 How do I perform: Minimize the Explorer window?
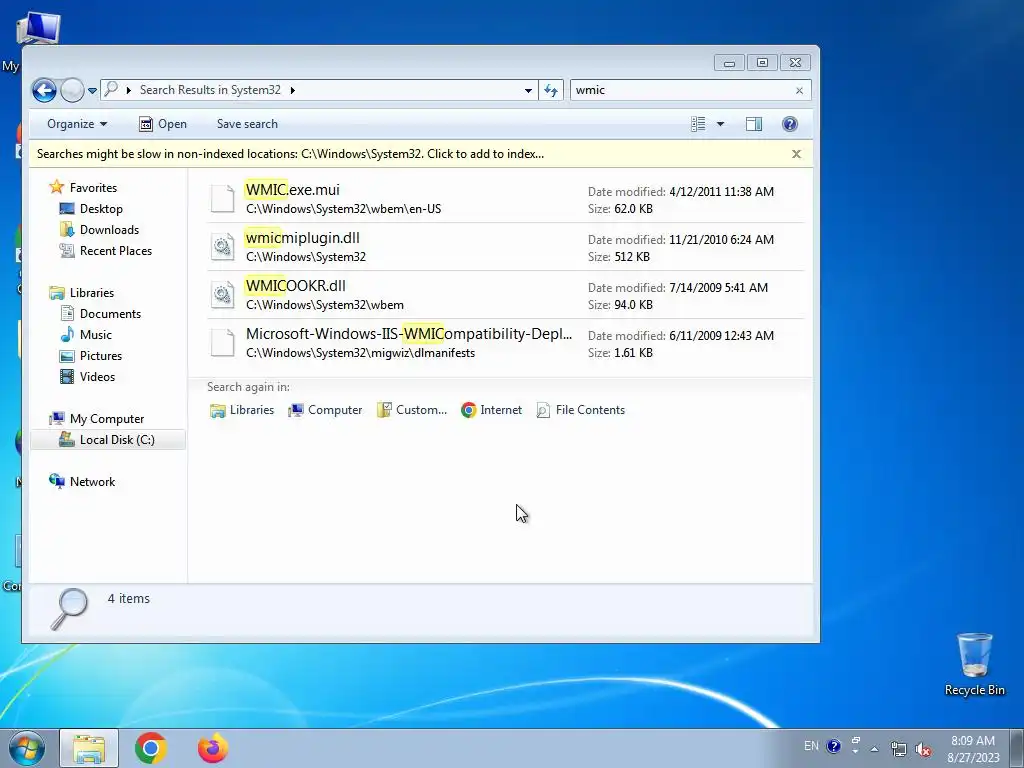(729, 63)
